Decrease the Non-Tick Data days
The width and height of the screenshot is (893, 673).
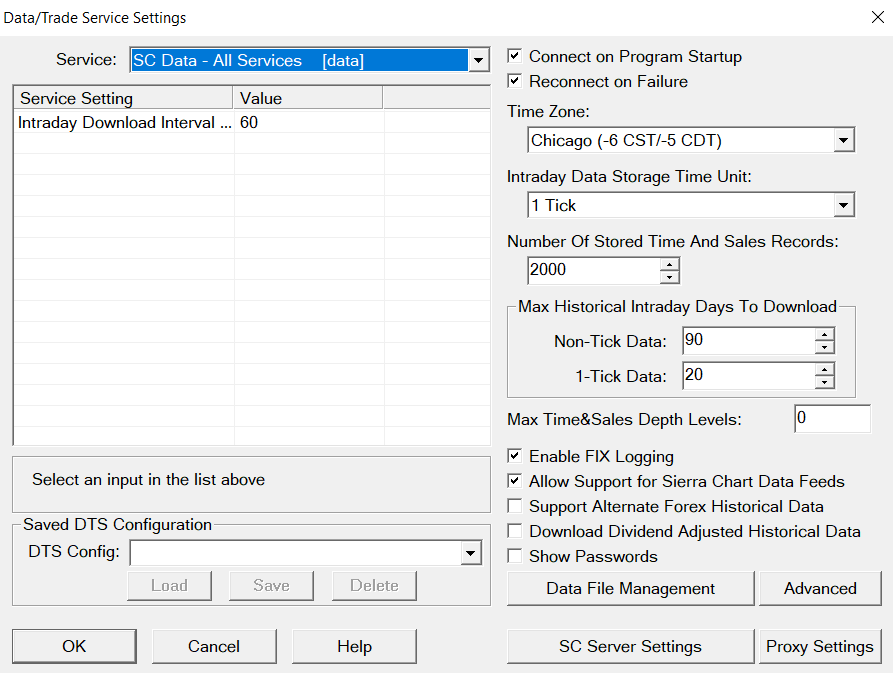pos(825,347)
